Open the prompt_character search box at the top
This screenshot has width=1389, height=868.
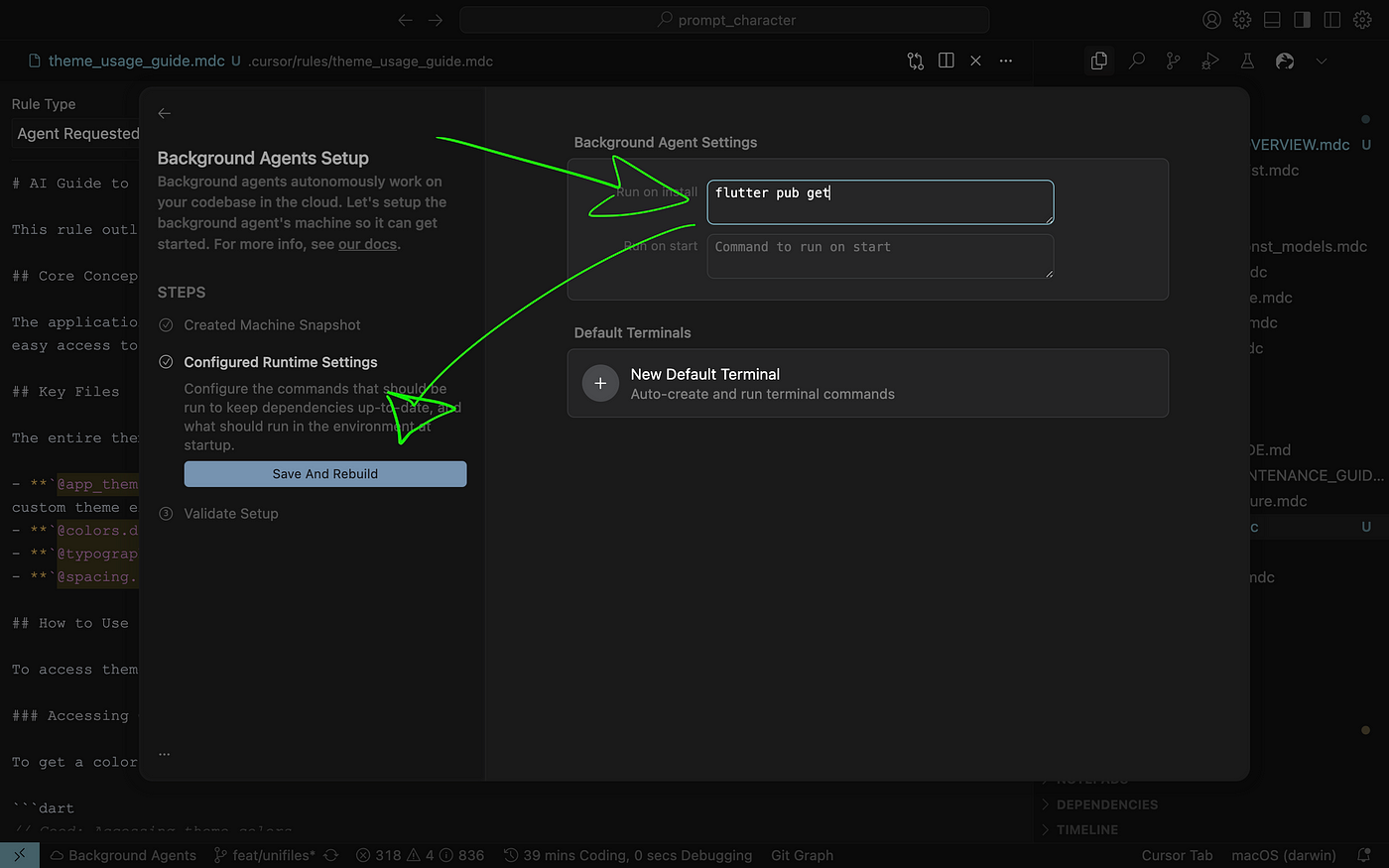(x=723, y=19)
